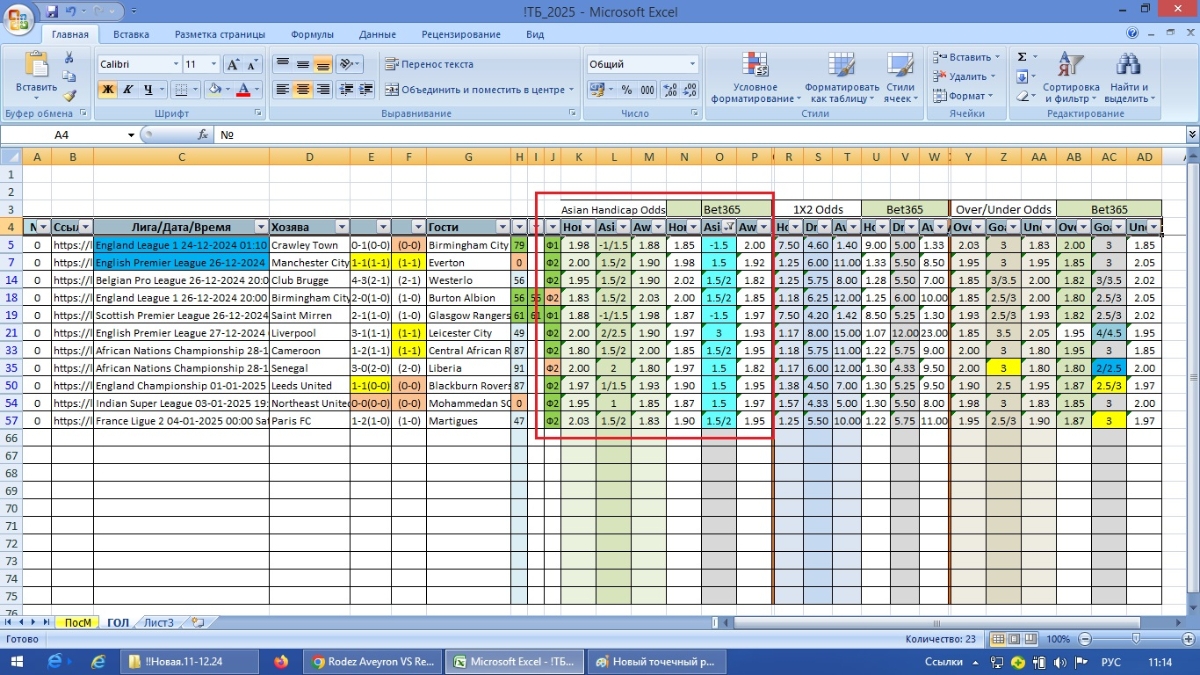
Task: Click the Format Painter brush icon
Action: 69,96
